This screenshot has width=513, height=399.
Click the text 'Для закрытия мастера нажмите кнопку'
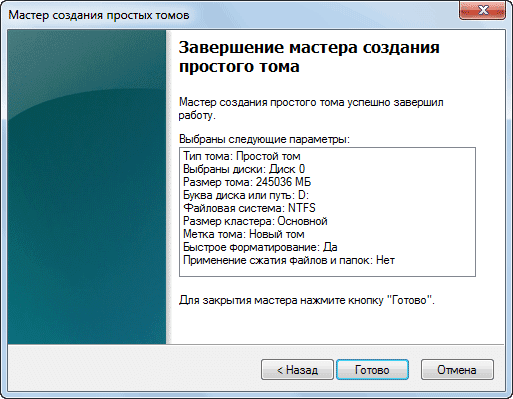(281, 300)
